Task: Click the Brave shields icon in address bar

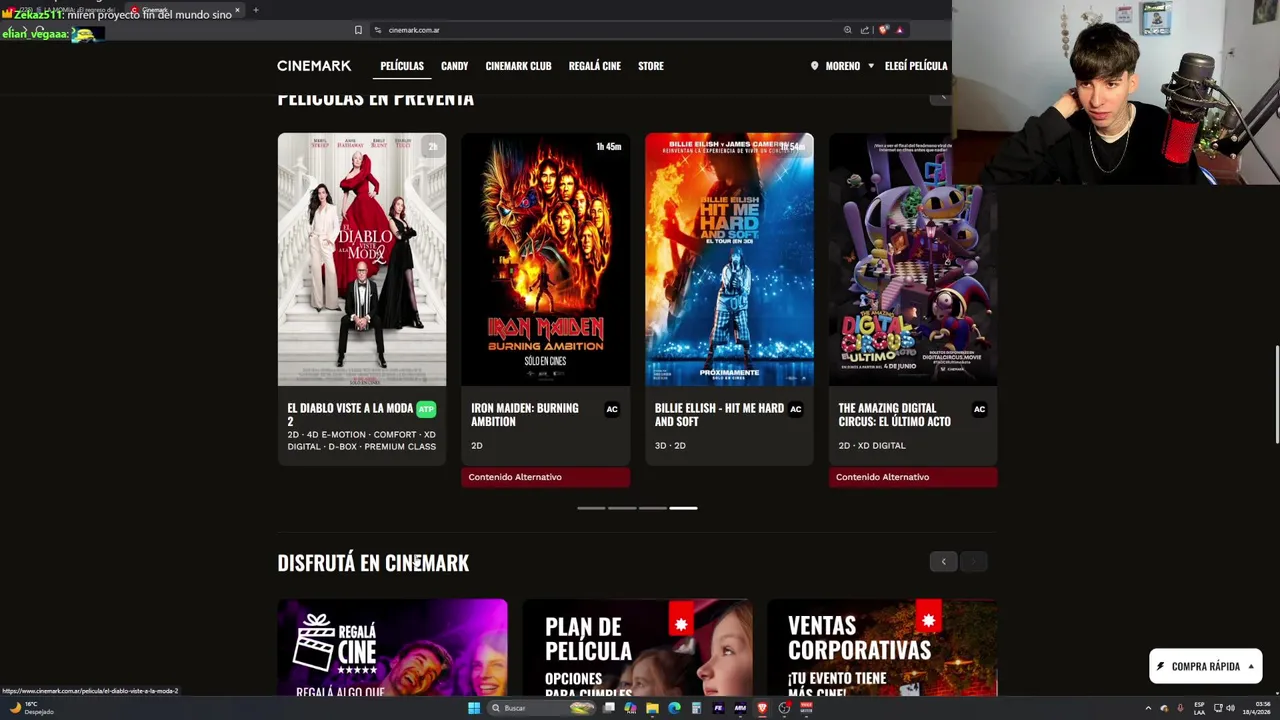Action: 883,30
